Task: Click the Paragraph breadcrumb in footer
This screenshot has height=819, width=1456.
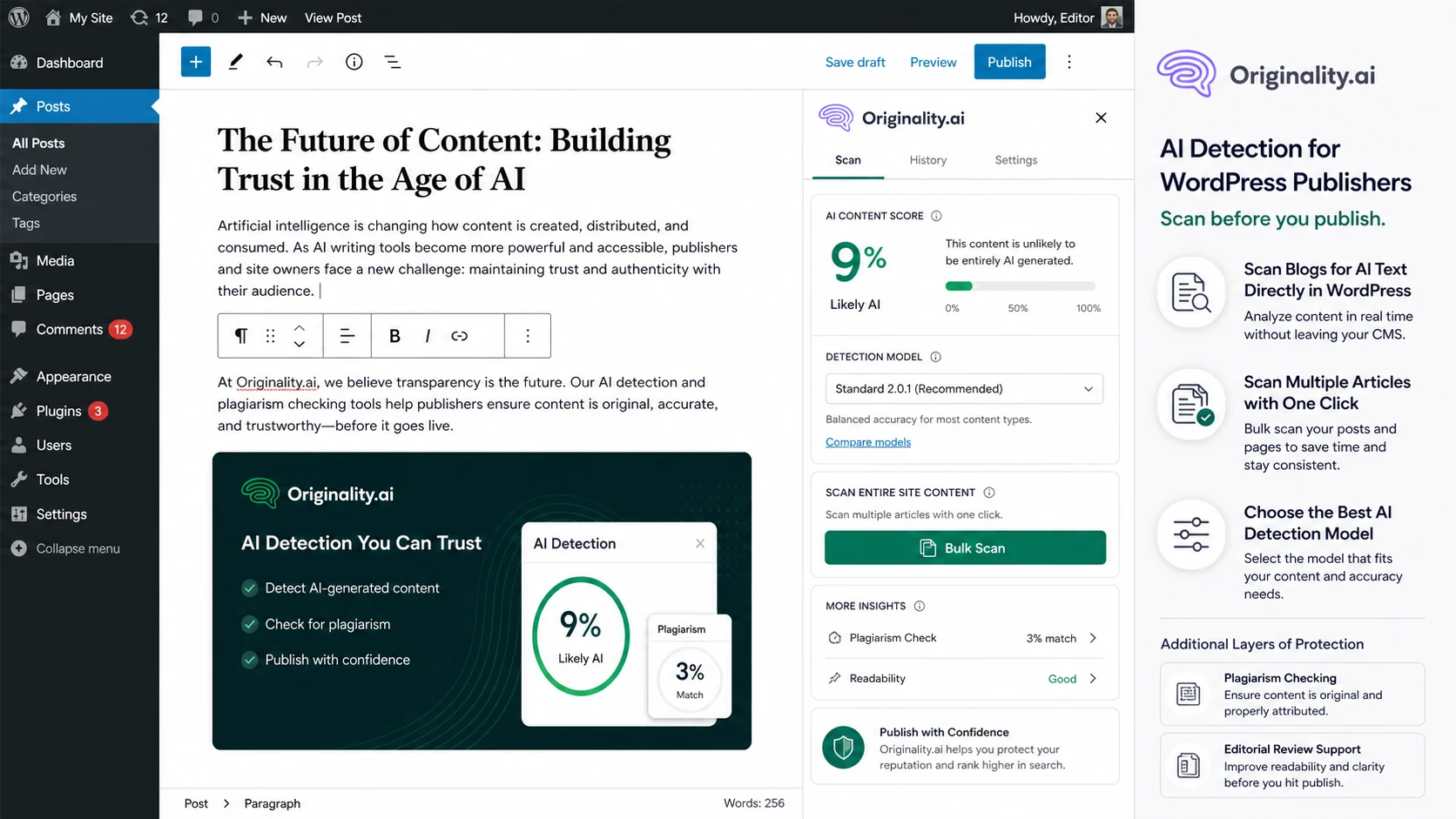Action: click(272, 803)
